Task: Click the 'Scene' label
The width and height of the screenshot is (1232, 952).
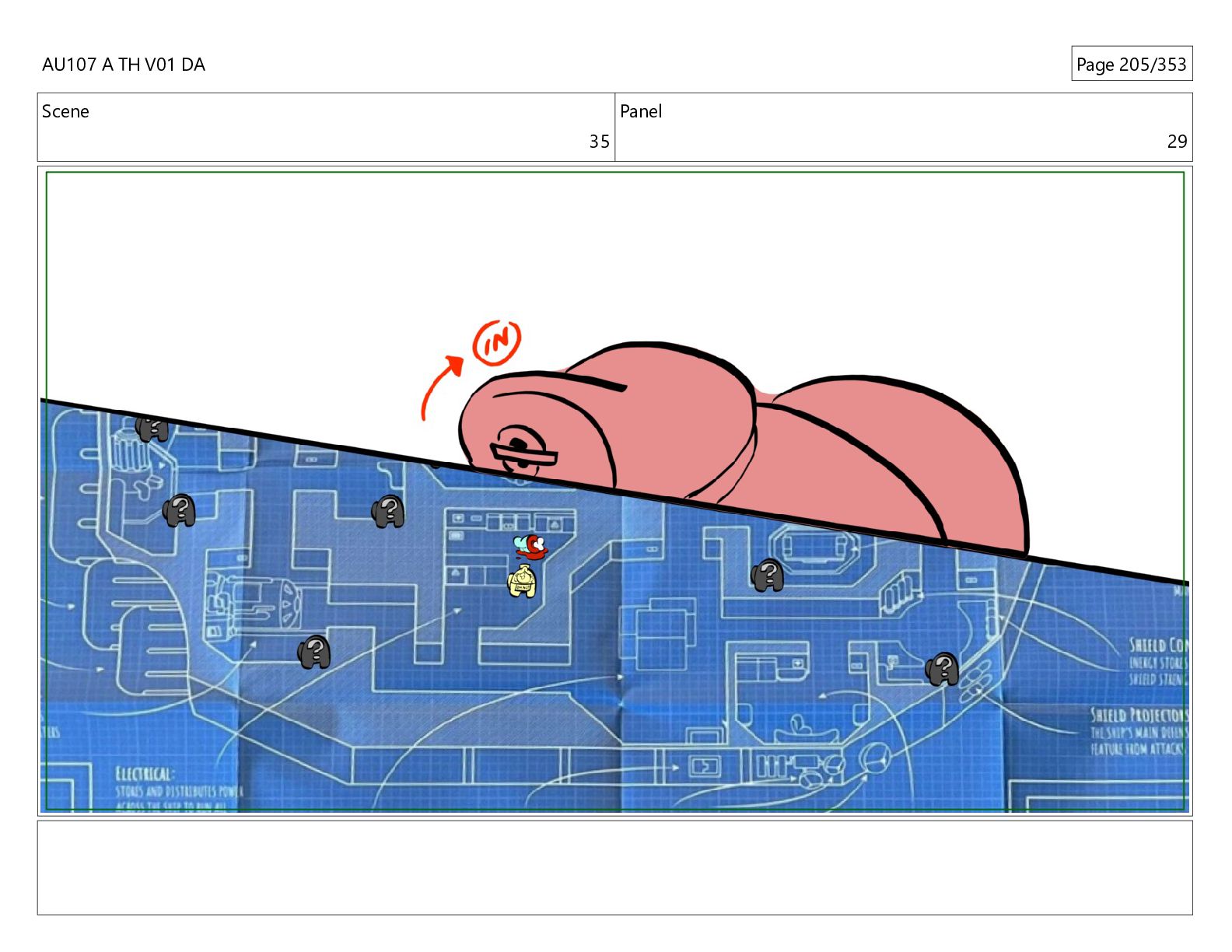Action: coord(65,111)
